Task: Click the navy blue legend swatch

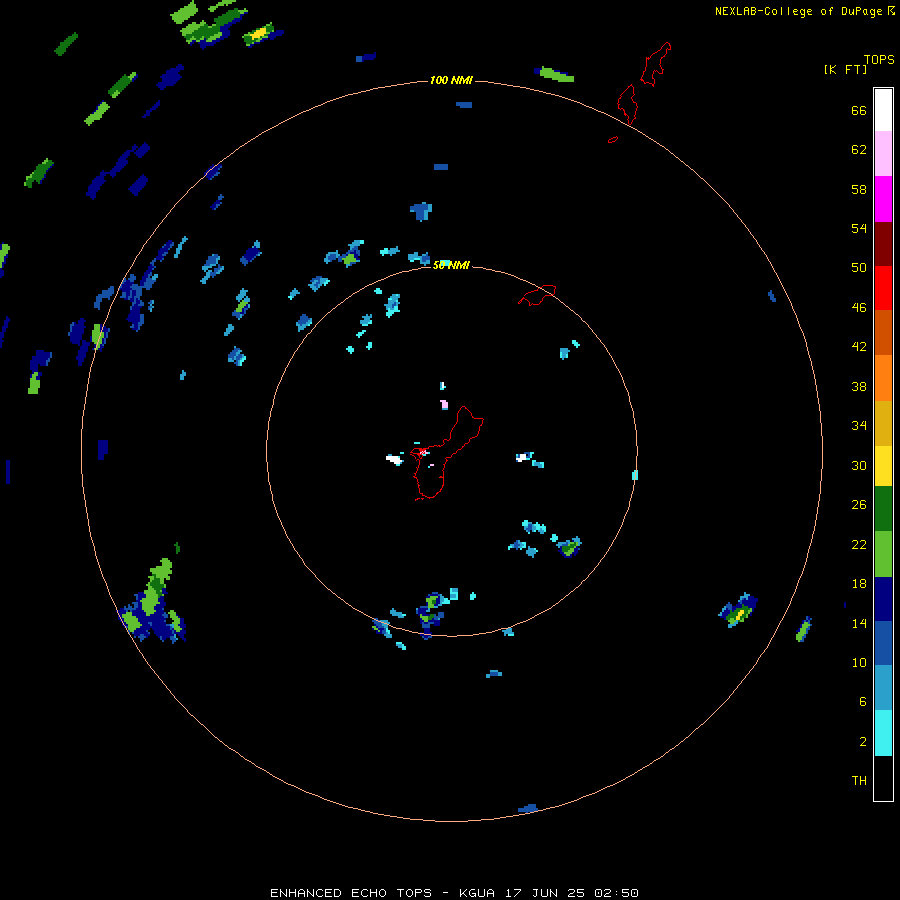Action: [883, 599]
